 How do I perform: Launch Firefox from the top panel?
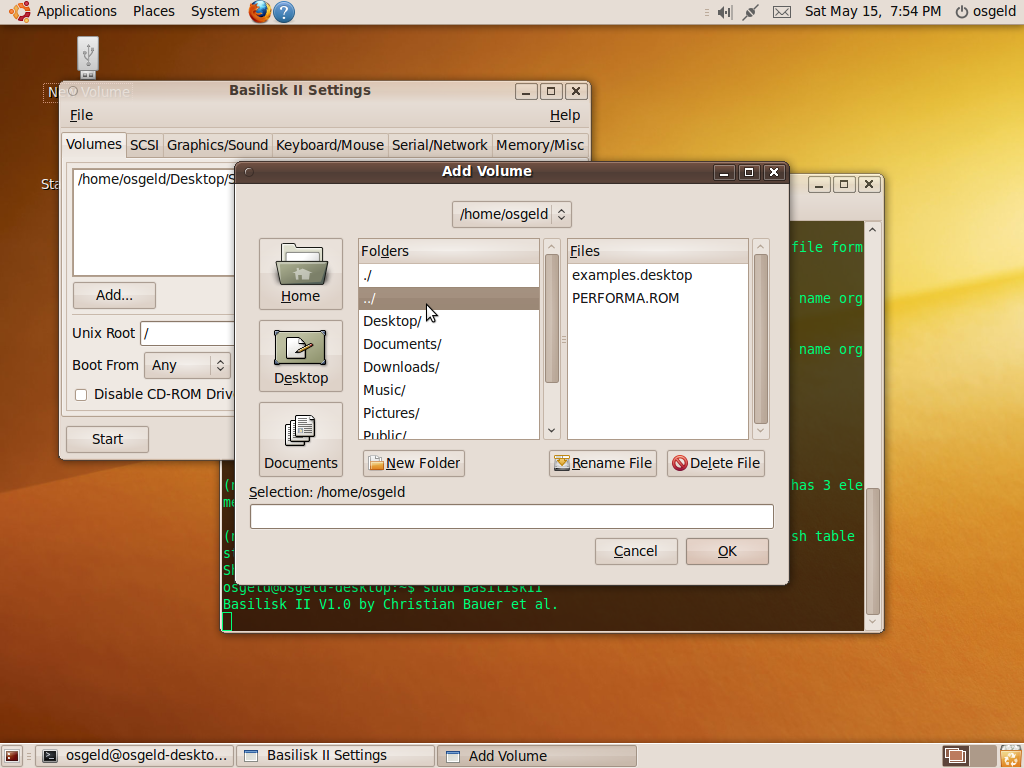click(259, 12)
